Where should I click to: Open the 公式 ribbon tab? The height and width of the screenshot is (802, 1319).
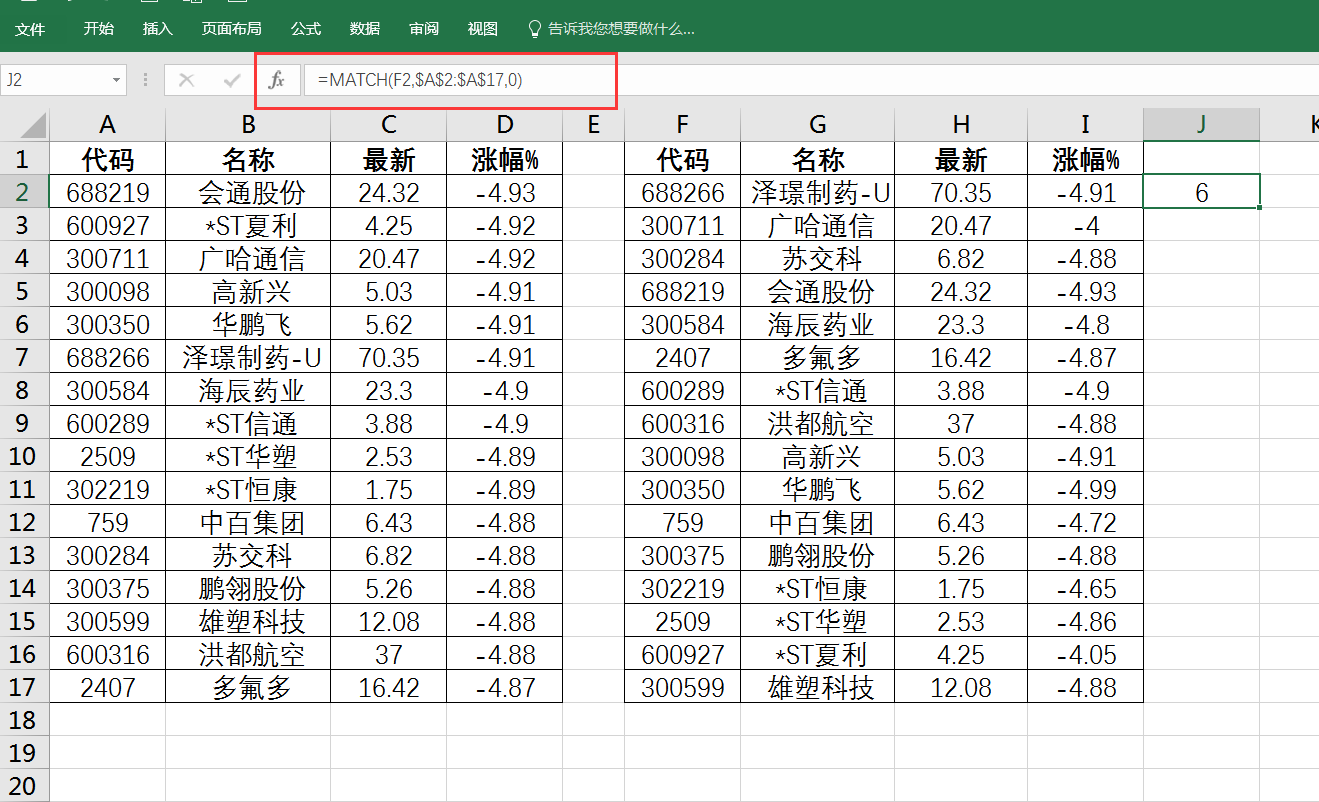click(x=306, y=29)
